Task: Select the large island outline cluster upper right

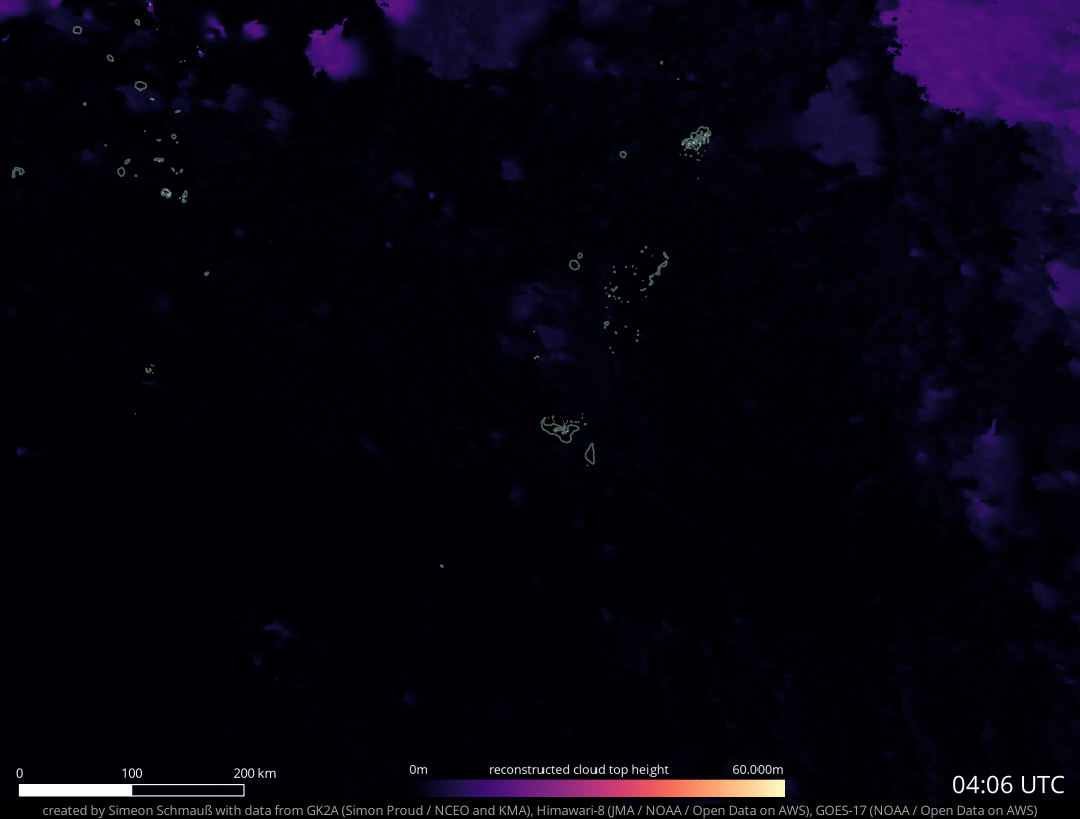Action: coord(697,138)
